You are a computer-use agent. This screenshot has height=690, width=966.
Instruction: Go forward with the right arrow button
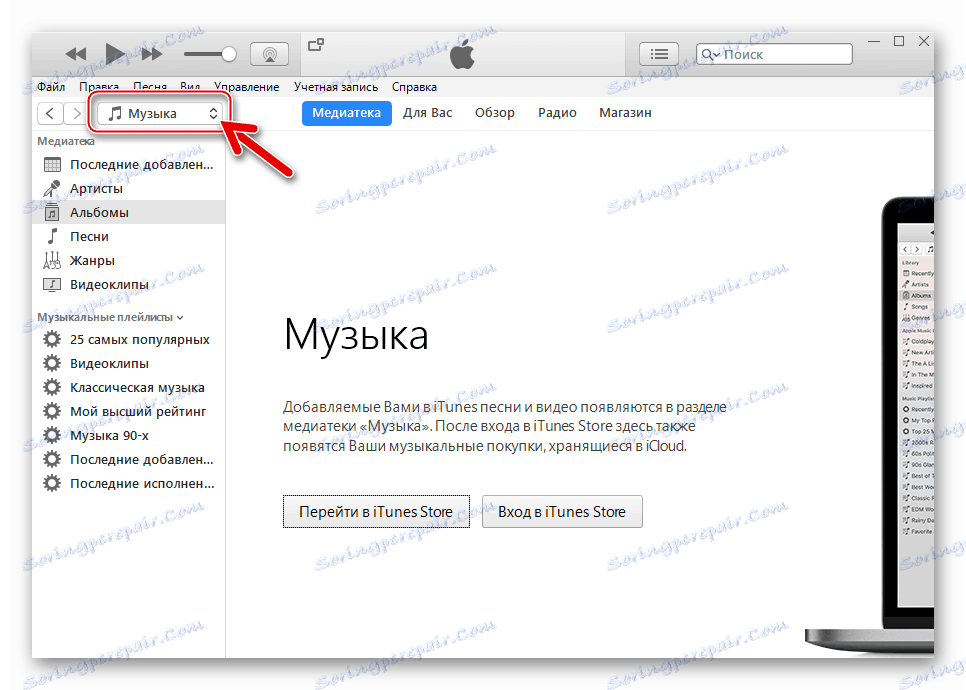[x=76, y=113]
